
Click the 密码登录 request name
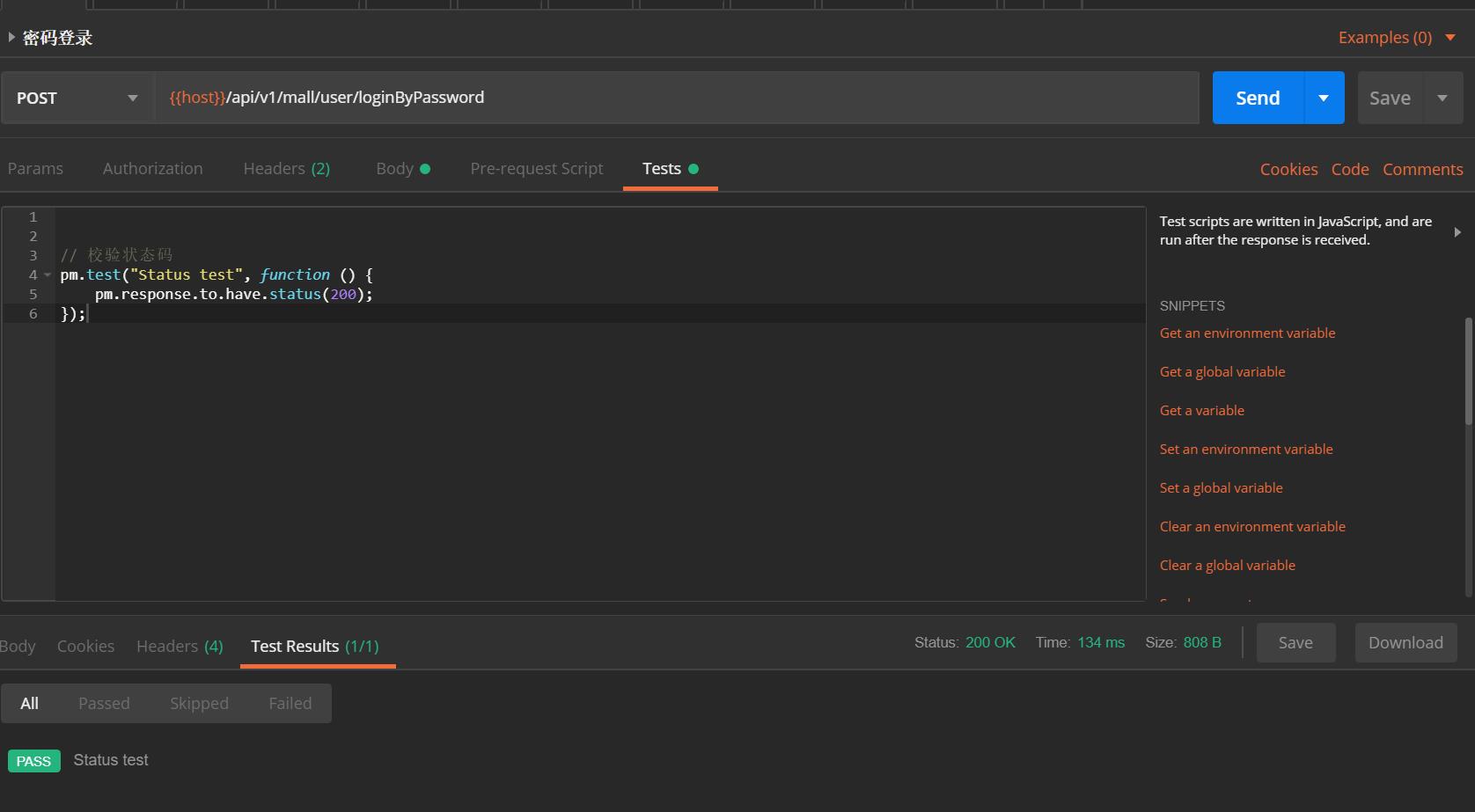point(57,38)
